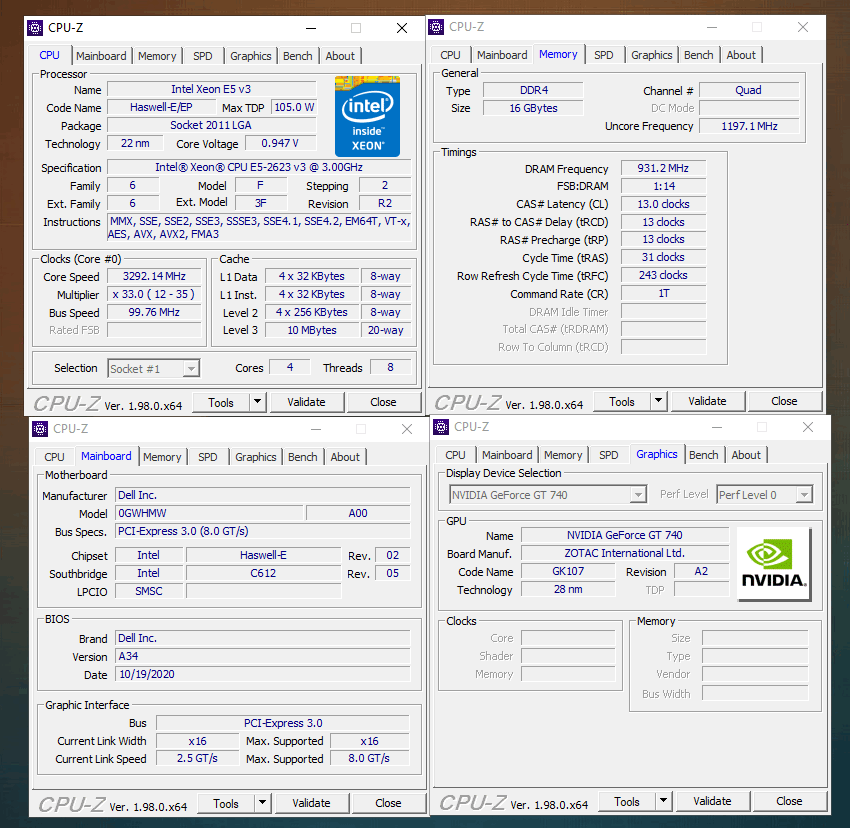The height and width of the screenshot is (828, 850).
Task: Click the Close button in the Graphics-tab window
Action: (789, 801)
